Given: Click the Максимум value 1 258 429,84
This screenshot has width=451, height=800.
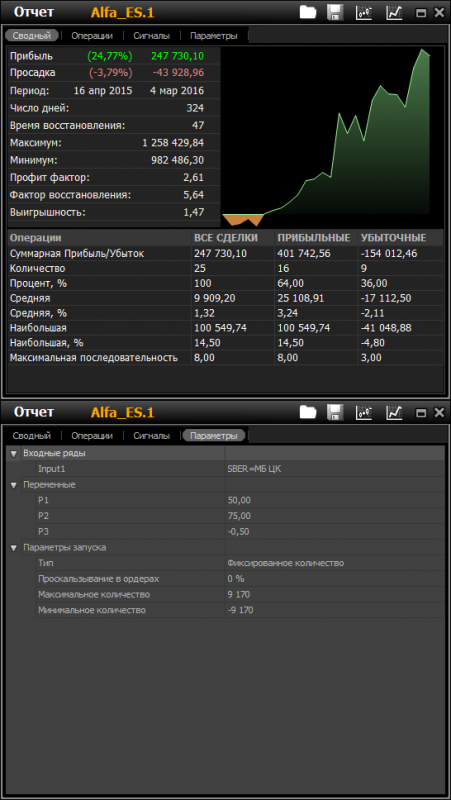Looking at the screenshot, I should tap(173, 143).
